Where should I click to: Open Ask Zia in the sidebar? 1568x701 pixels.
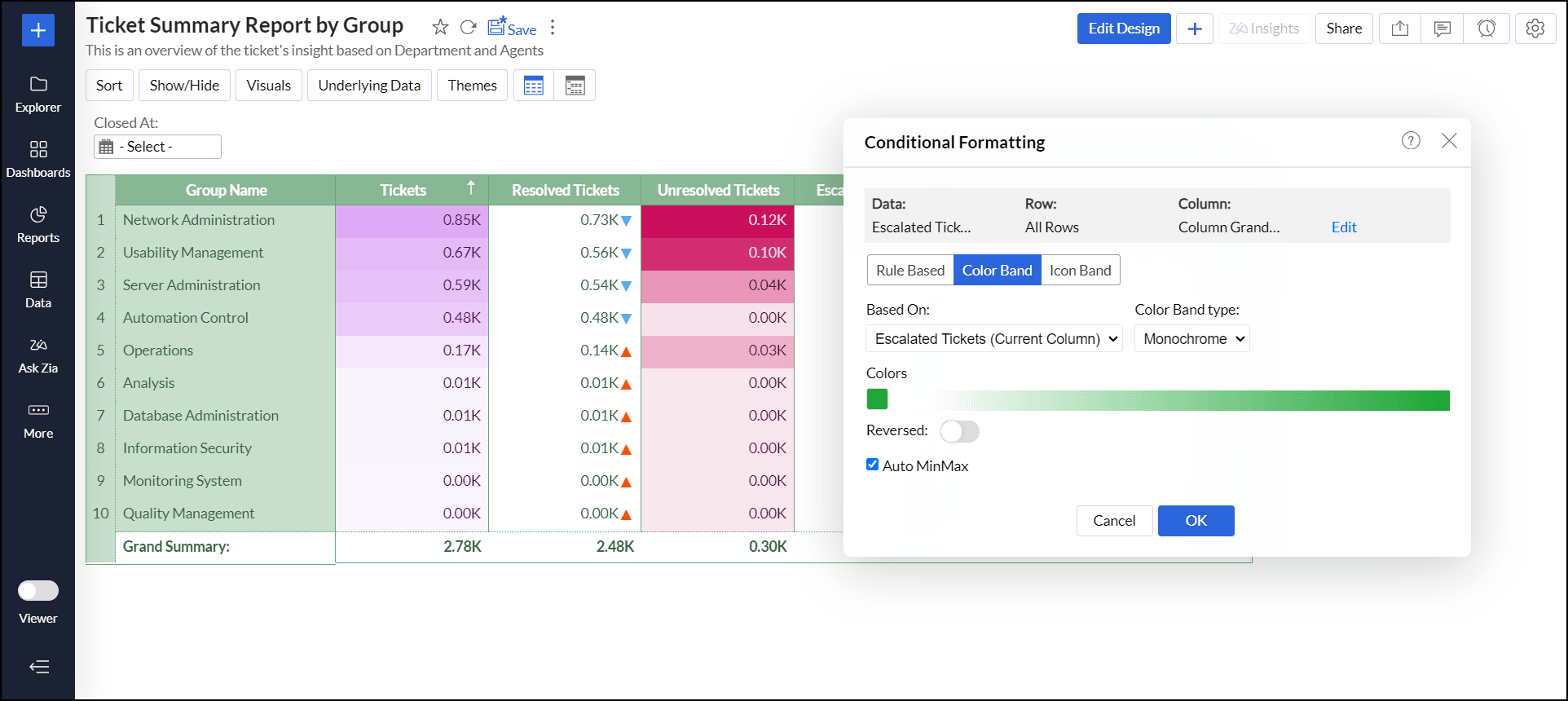pos(38,355)
